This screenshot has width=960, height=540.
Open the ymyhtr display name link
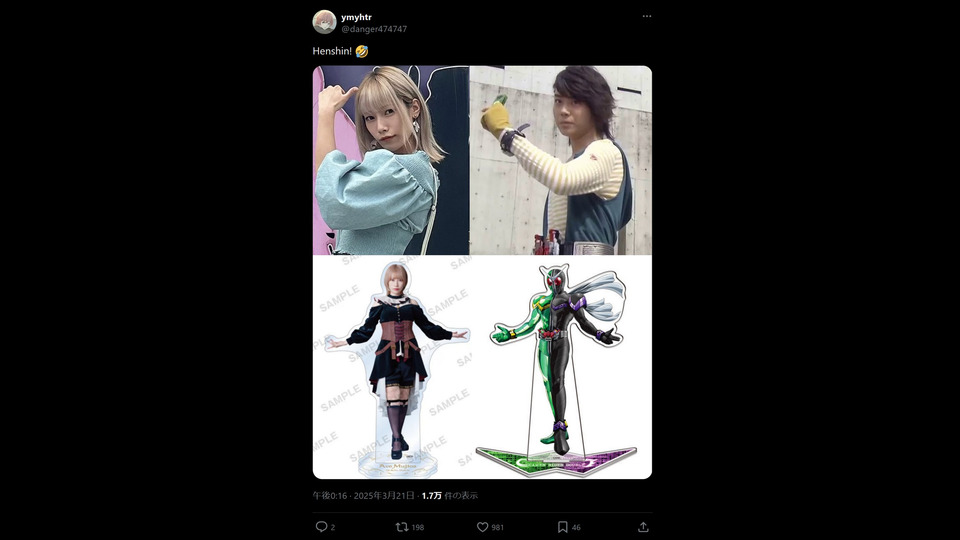pos(356,17)
